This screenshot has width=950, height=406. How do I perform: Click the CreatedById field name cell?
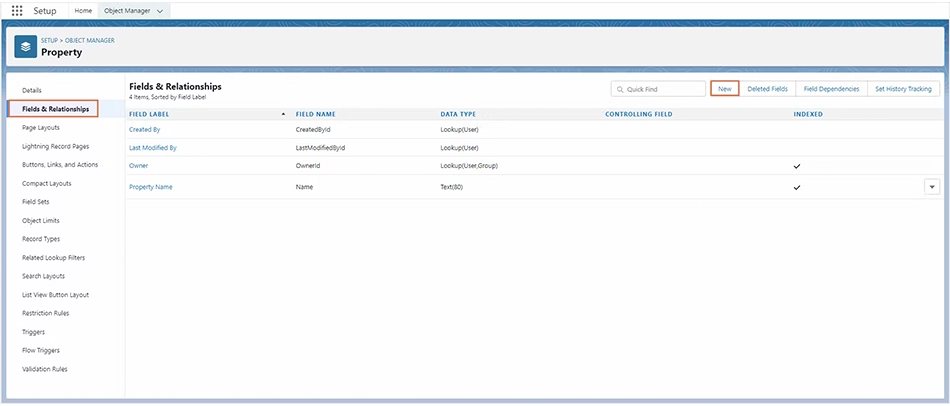[x=313, y=130]
